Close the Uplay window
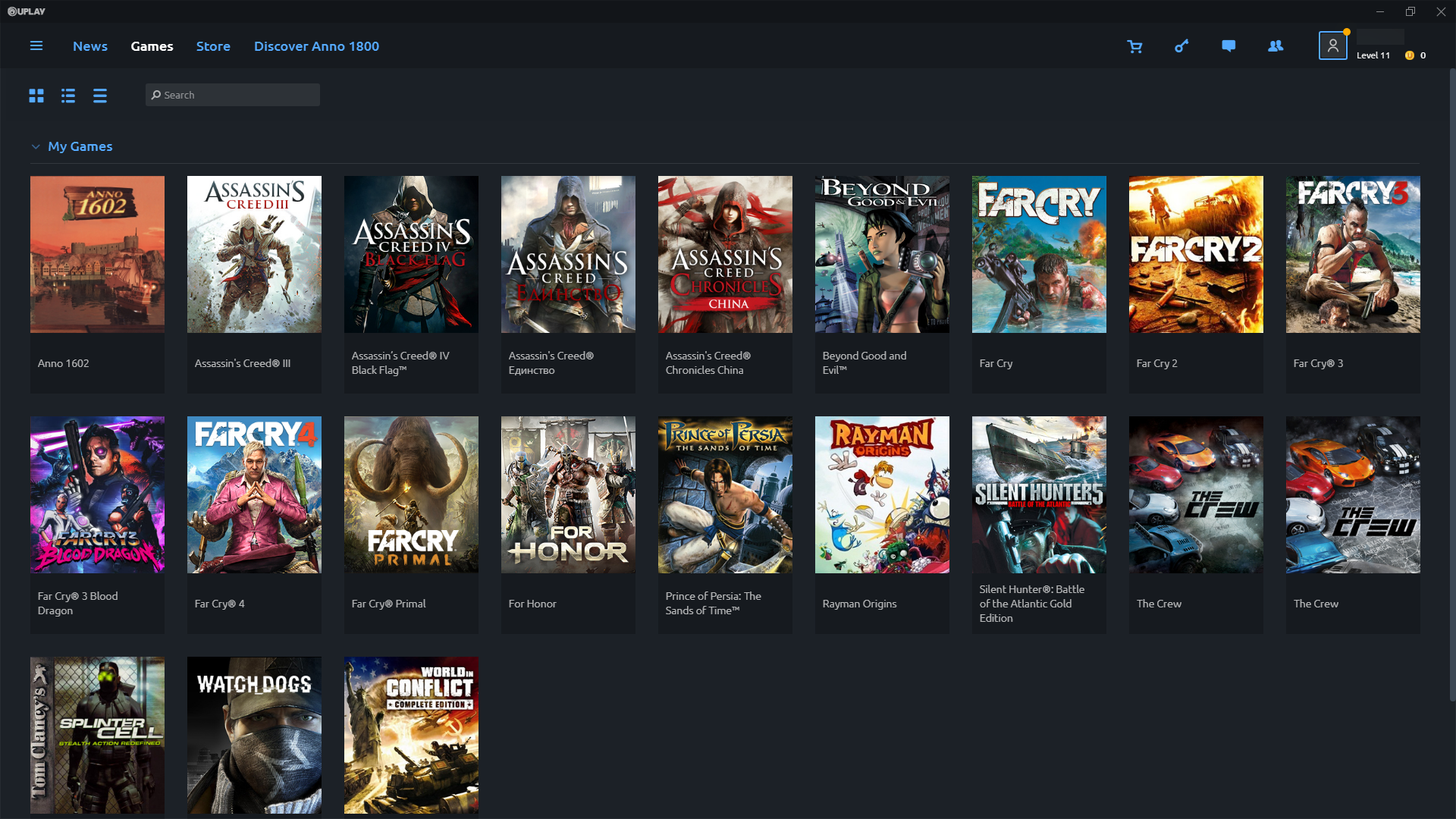This screenshot has width=1456, height=819. 1441,11
